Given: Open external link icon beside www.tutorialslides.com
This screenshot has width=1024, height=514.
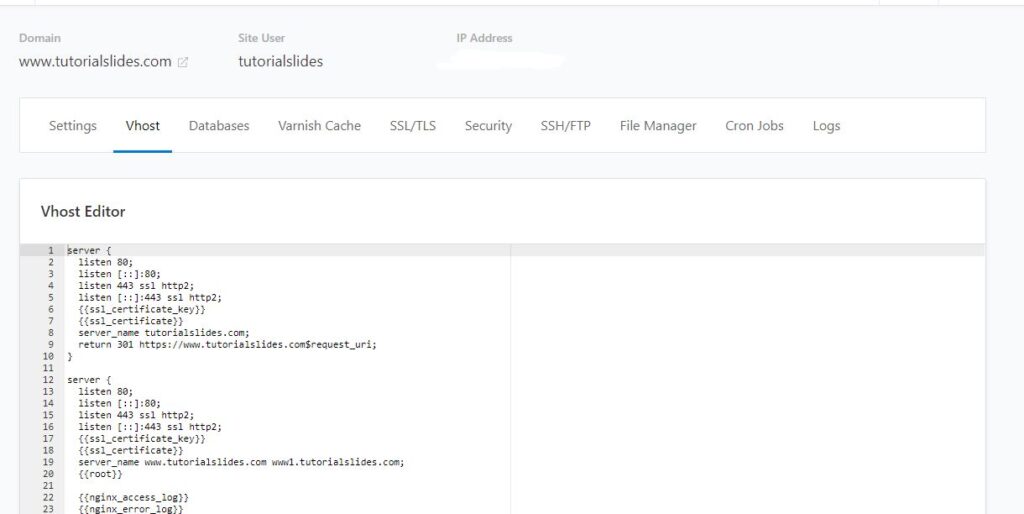Looking at the screenshot, I should pyautogui.click(x=183, y=62).
